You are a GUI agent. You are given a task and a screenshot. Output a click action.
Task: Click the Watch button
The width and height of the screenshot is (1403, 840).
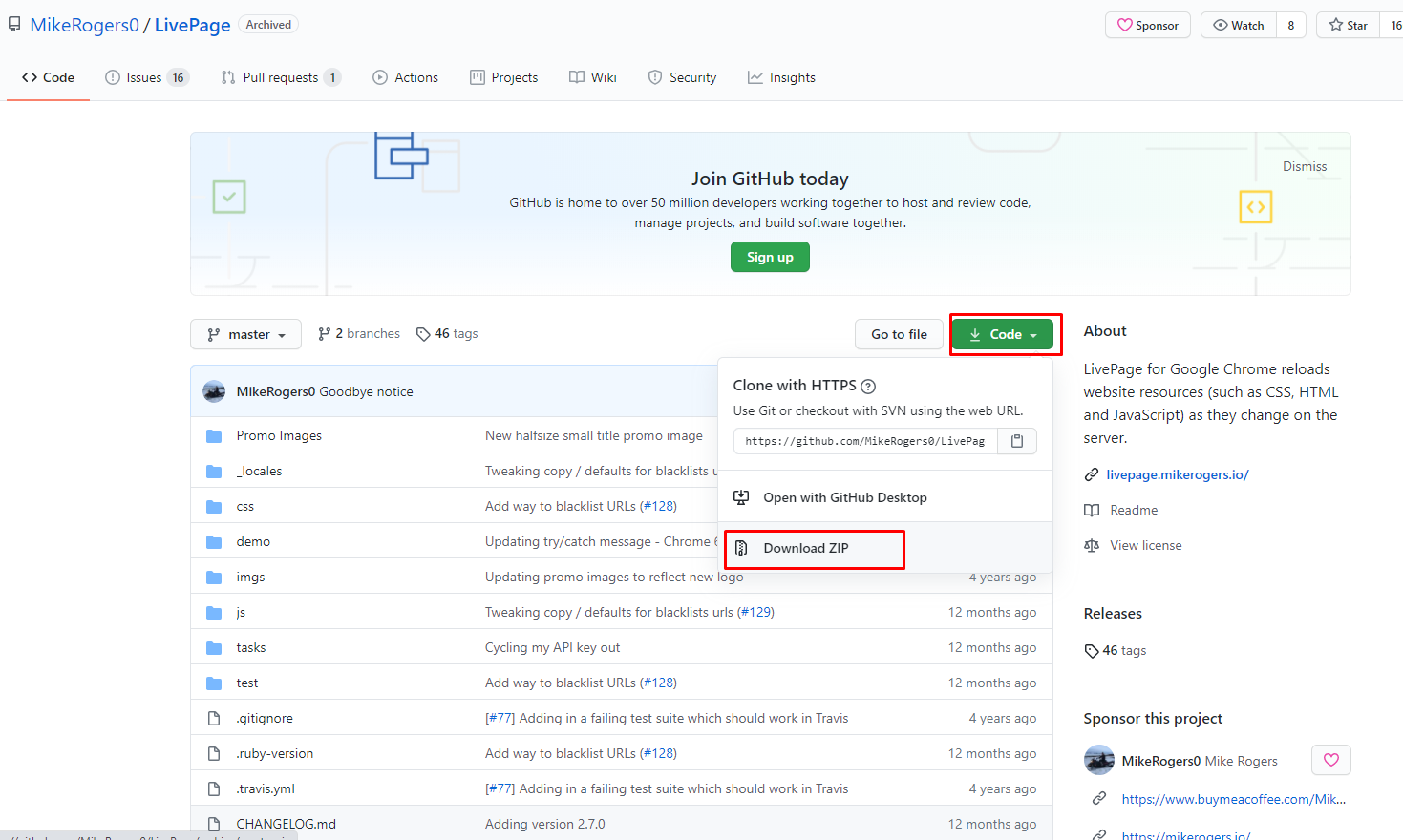tap(1239, 25)
